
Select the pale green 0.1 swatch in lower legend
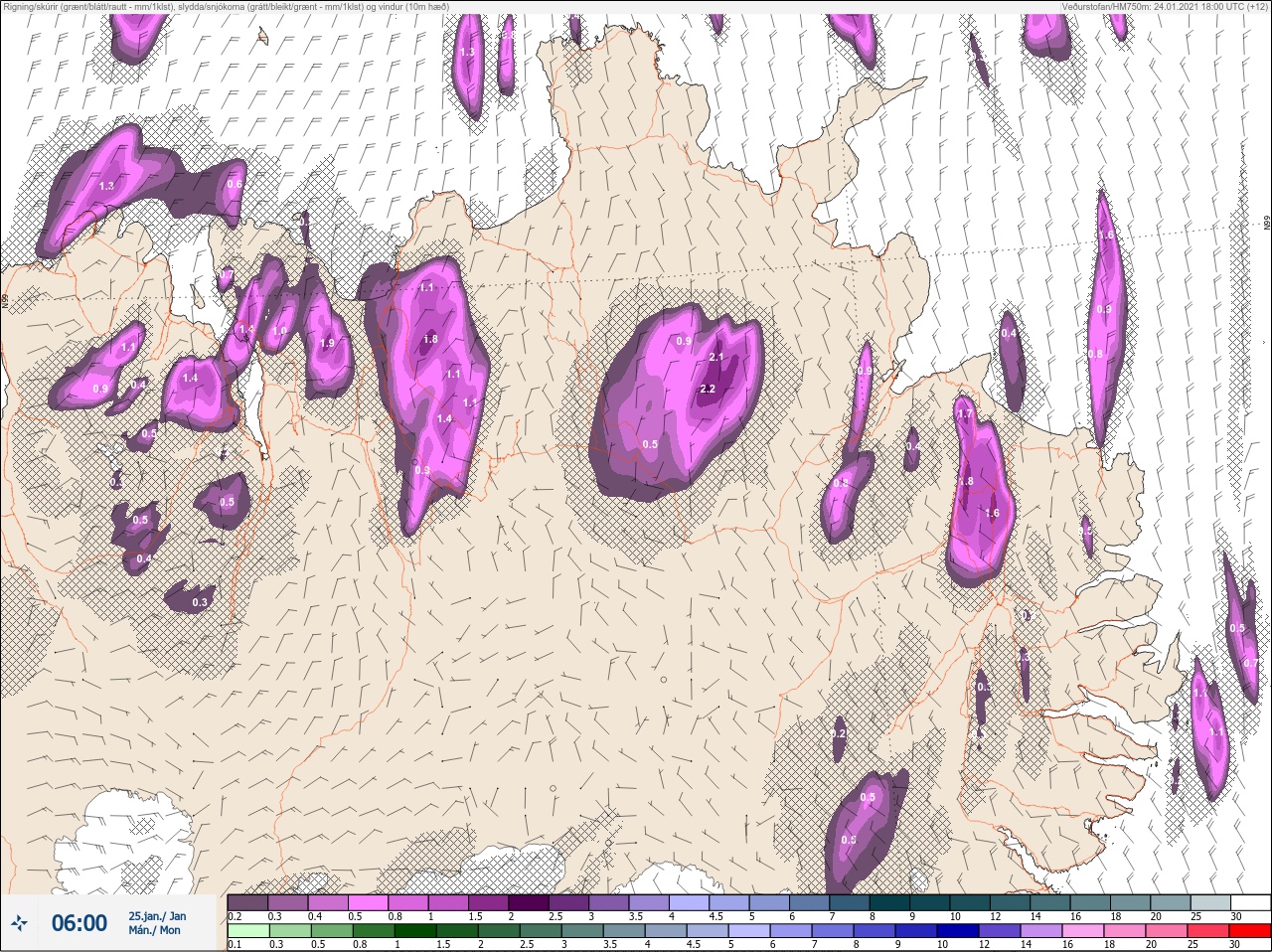(x=247, y=932)
